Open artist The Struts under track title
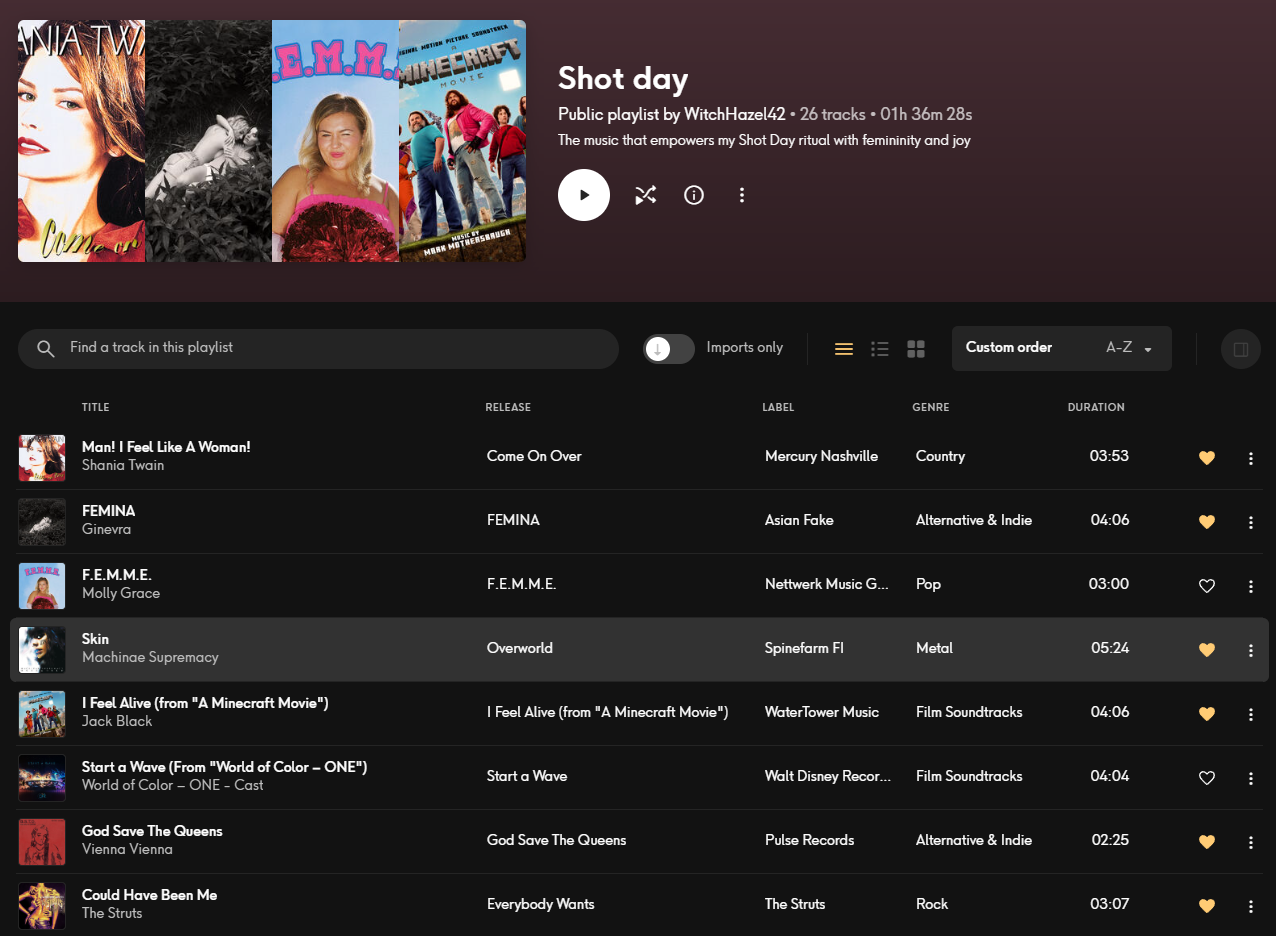 click(x=112, y=913)
